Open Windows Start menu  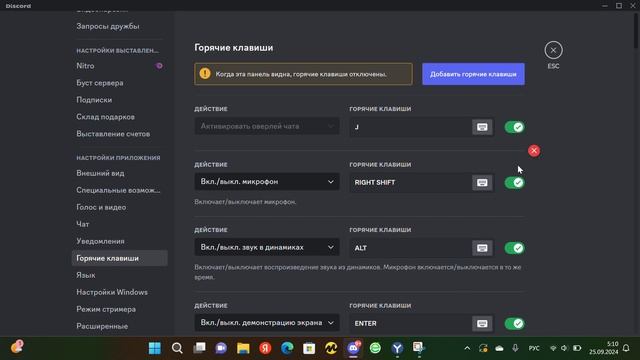[x=155, y=348]
